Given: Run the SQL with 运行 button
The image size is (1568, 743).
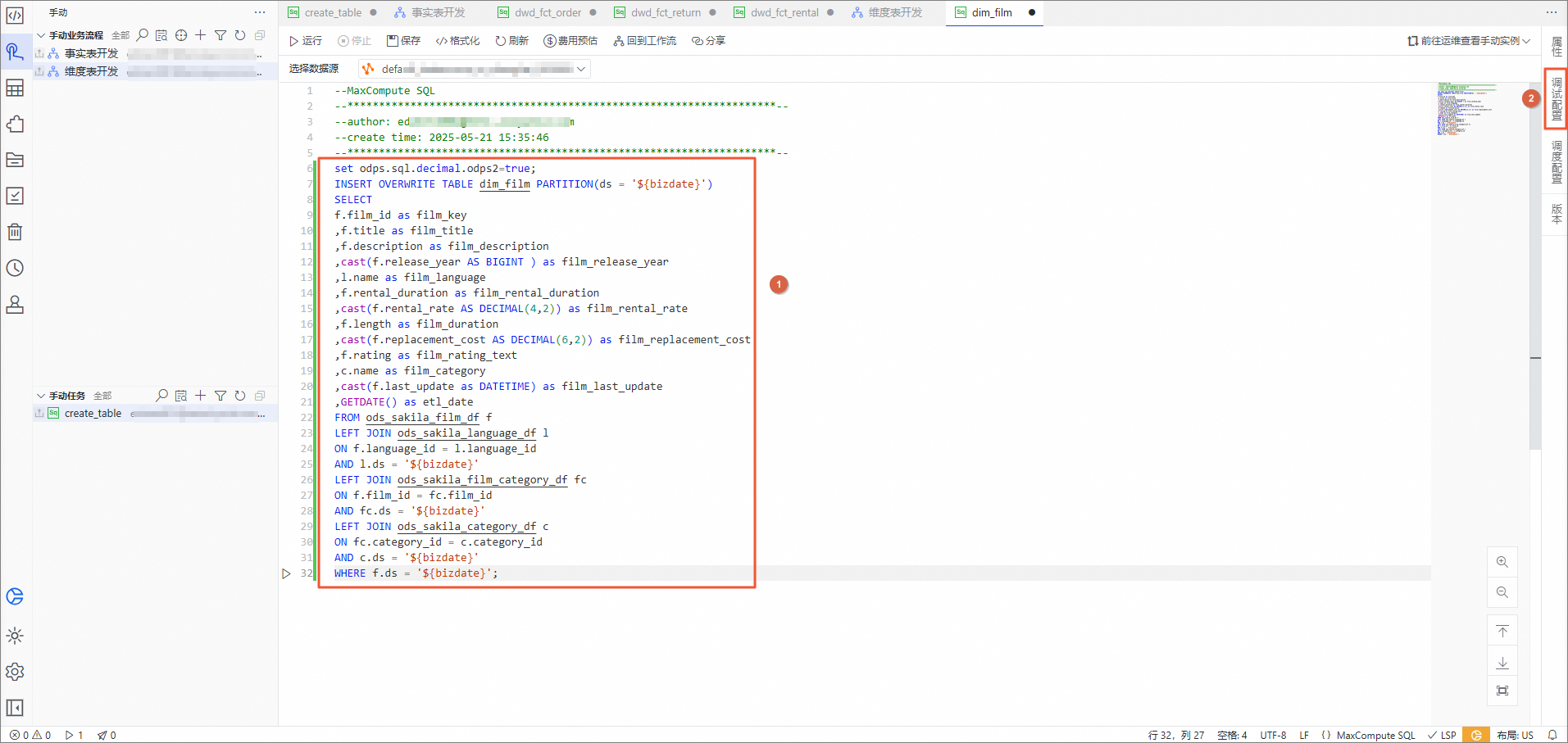Looking at the screenshot, I should pyautogui.click(x=306, y=41).
